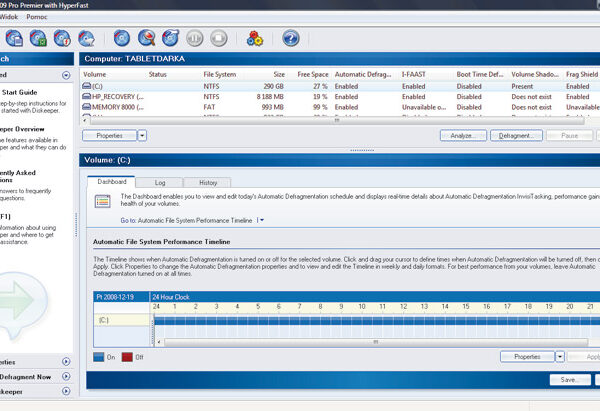Viewport: 600px width, 411px height.
Task: Open the Go to timeline dropdown
Action: tap(260, 219)
